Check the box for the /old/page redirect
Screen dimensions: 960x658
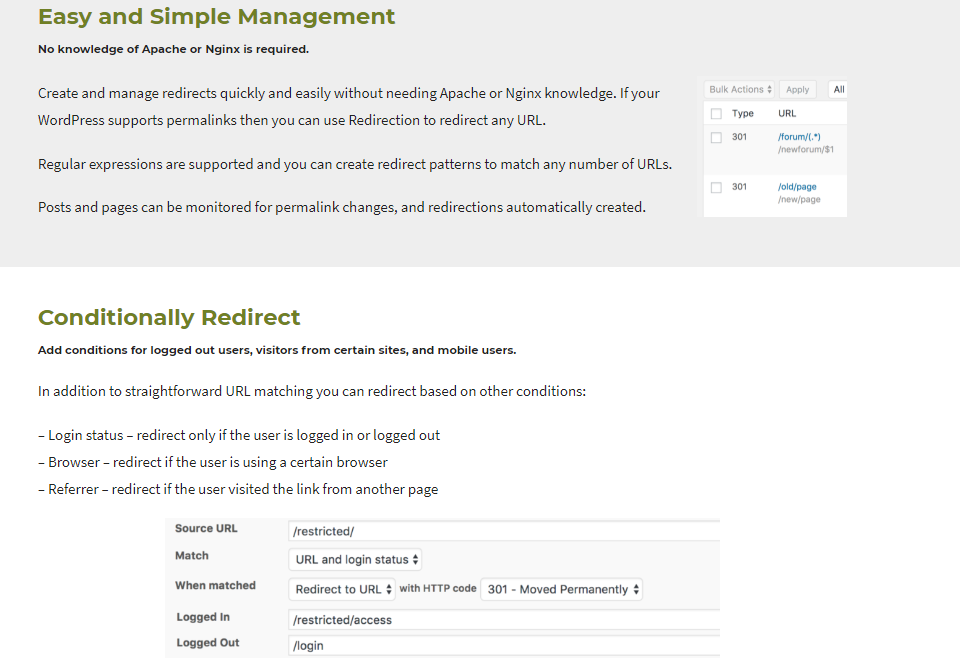(x=716, y=187)
